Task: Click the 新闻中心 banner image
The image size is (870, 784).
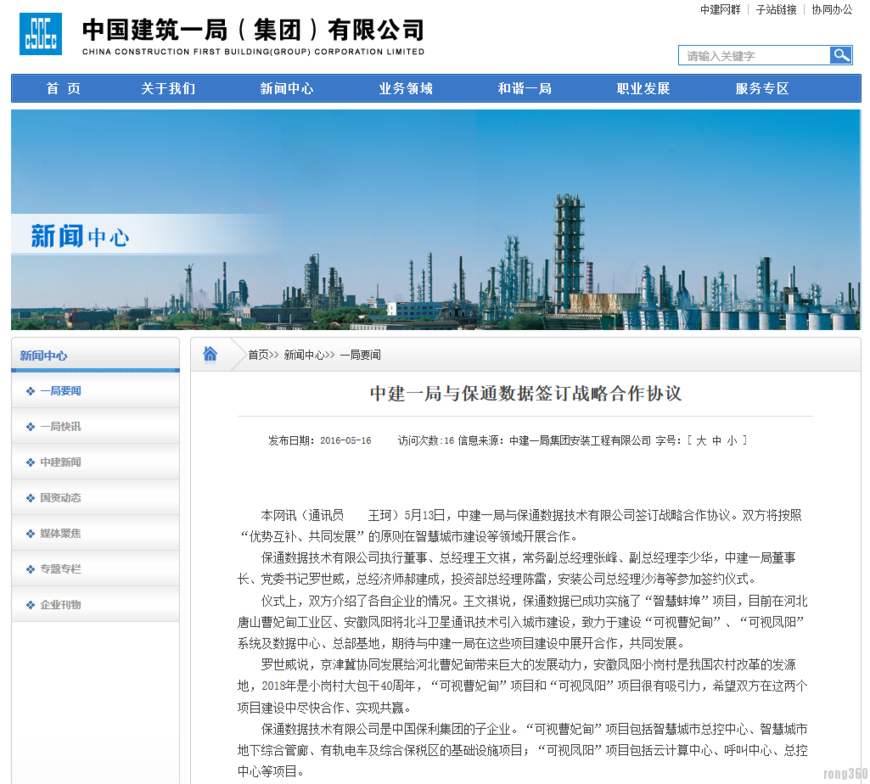Action: click(436, 220)
